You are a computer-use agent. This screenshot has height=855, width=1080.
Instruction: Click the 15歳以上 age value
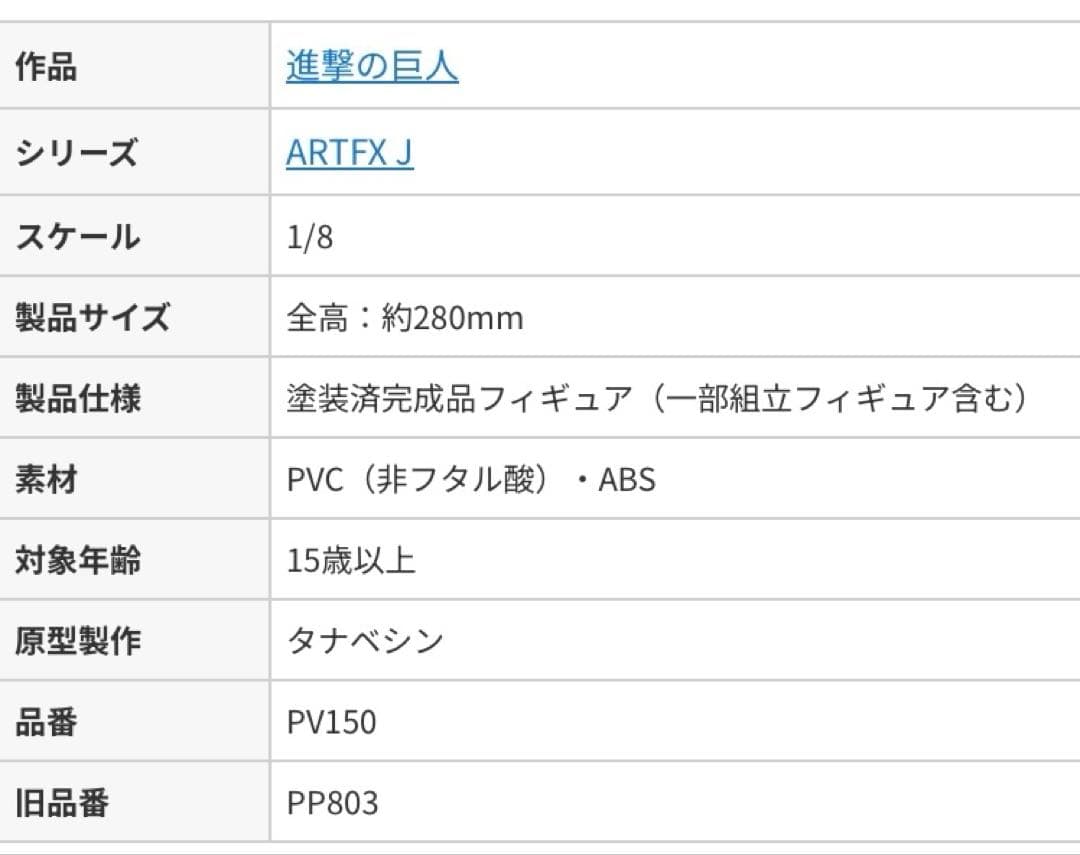[351, 561]
